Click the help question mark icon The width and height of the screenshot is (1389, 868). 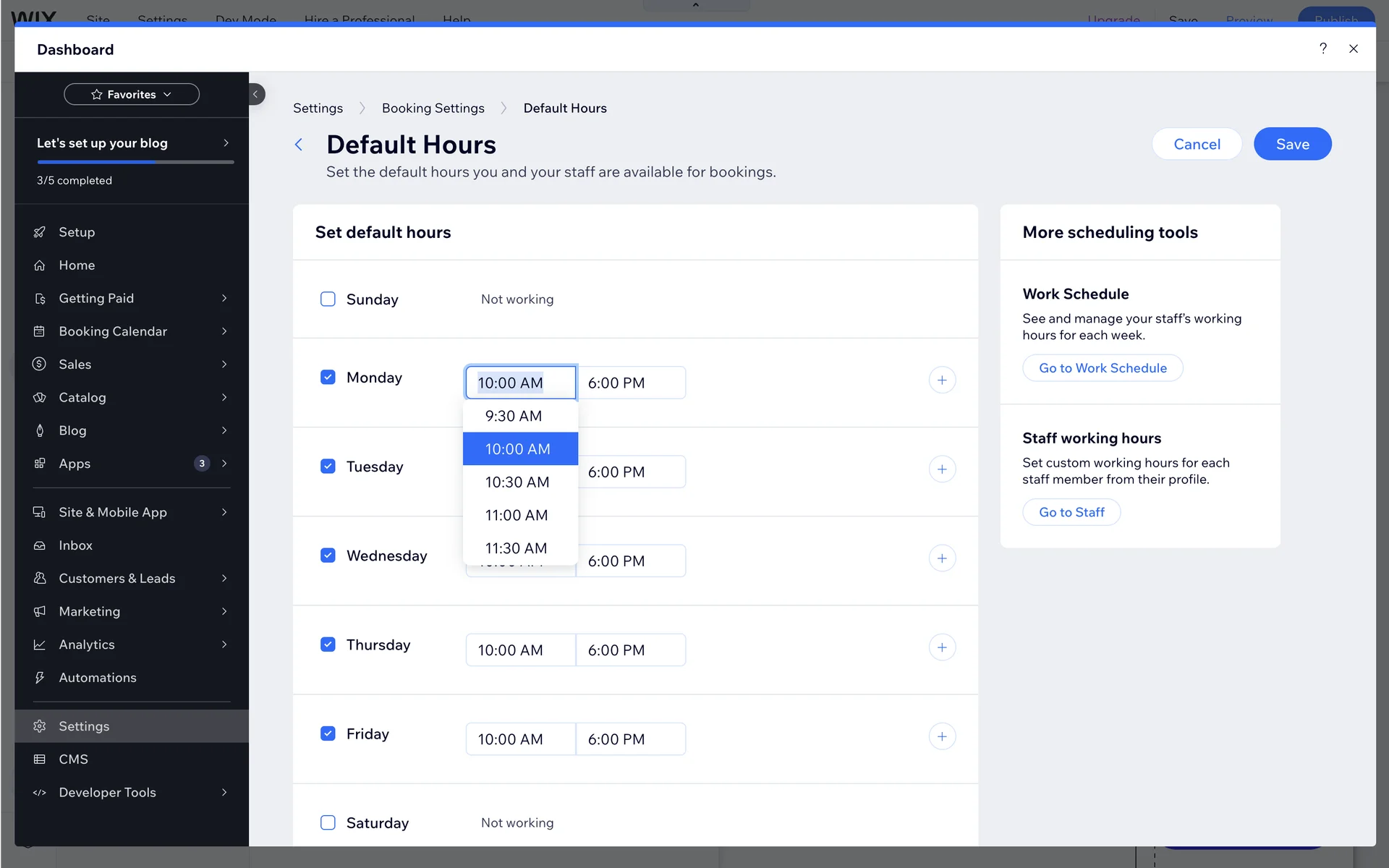[x=1322, y=48]
